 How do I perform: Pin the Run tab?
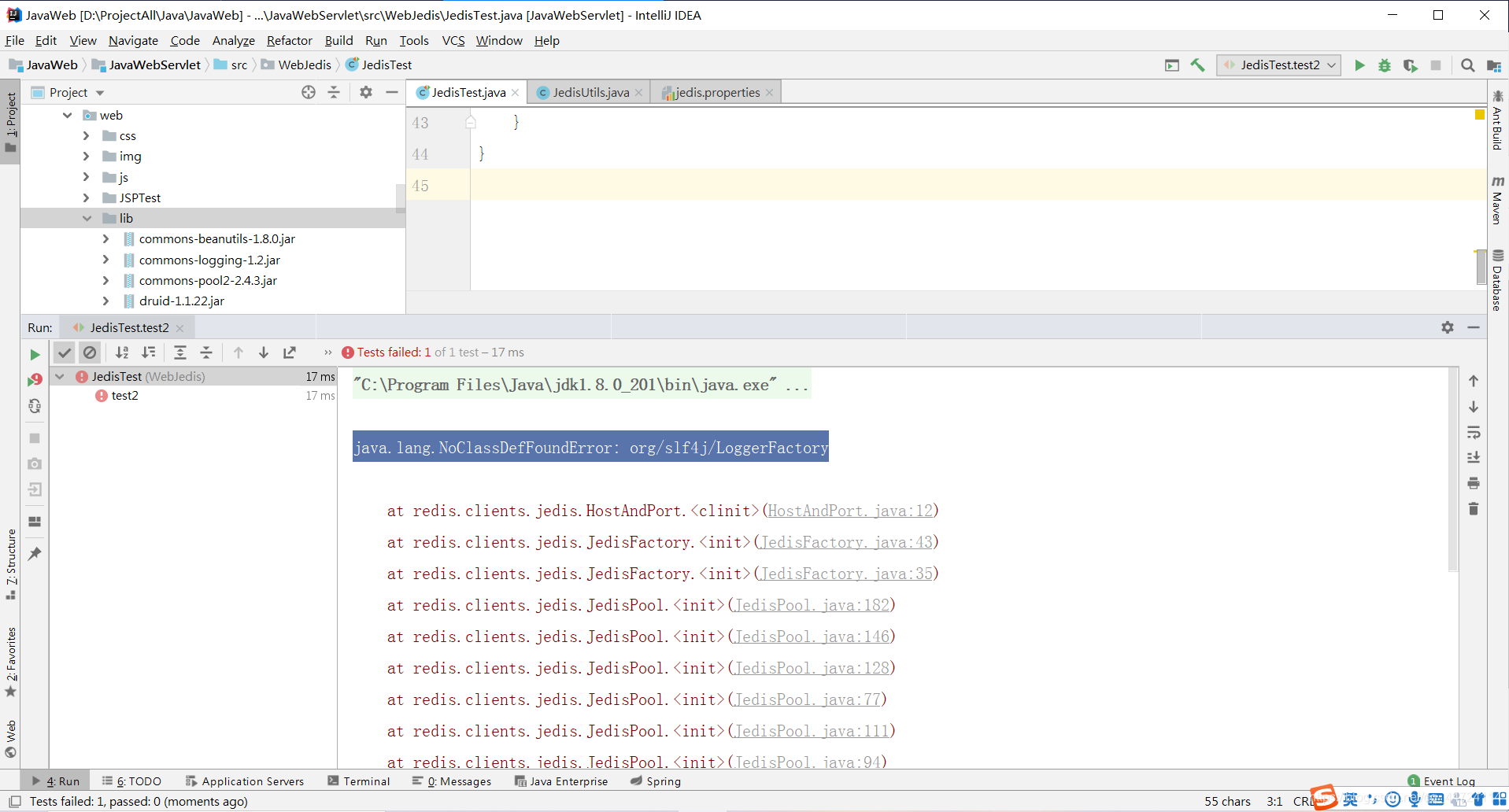(x=35, y=554)
